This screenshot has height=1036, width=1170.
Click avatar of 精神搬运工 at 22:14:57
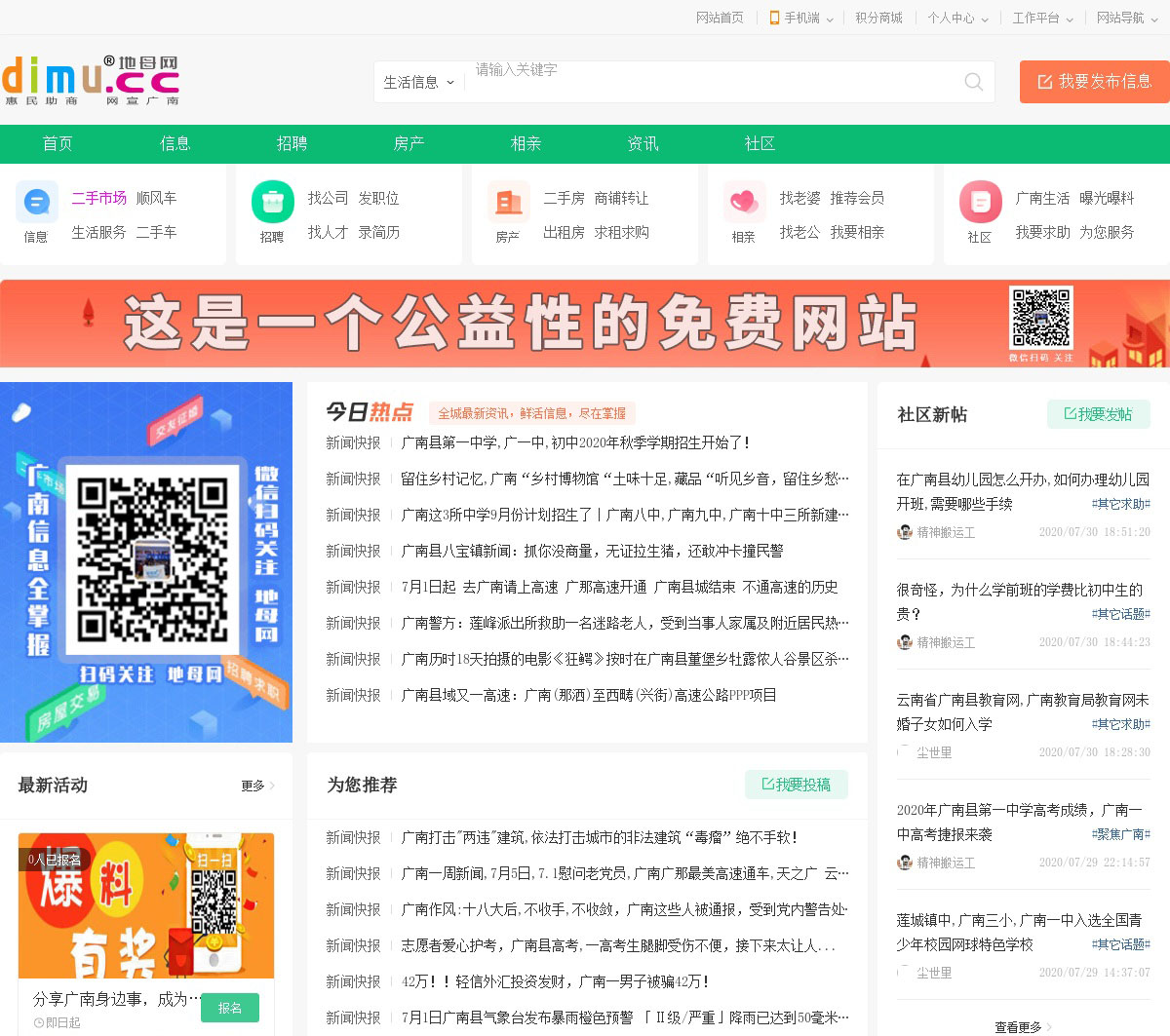tap(904, 863)
